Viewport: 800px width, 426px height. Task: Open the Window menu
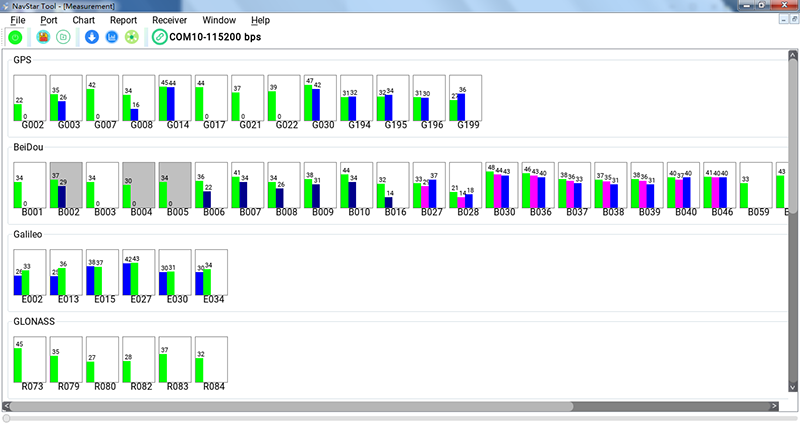(219, 20)
